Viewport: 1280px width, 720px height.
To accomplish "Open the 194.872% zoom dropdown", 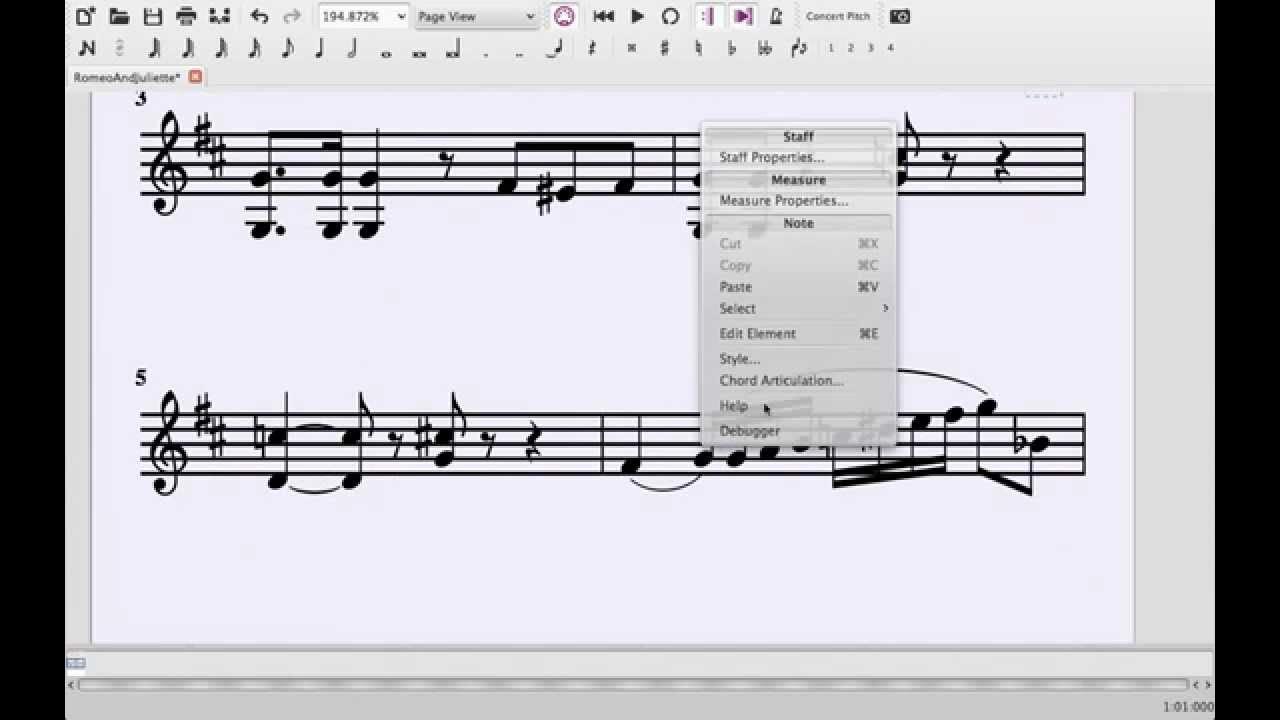I will [x=364, y=16].
